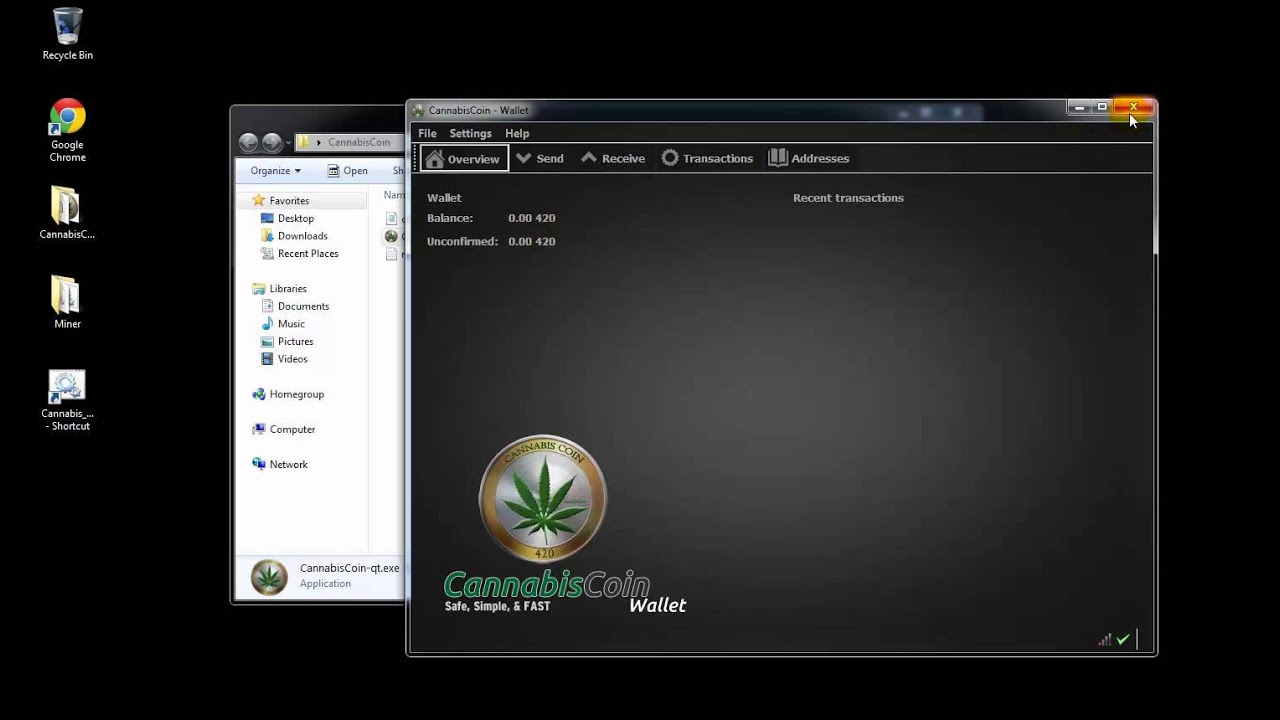Open the recent pages dropdown arrow in Explorer
Viewport: 1280px width, 720px height.
288,143
